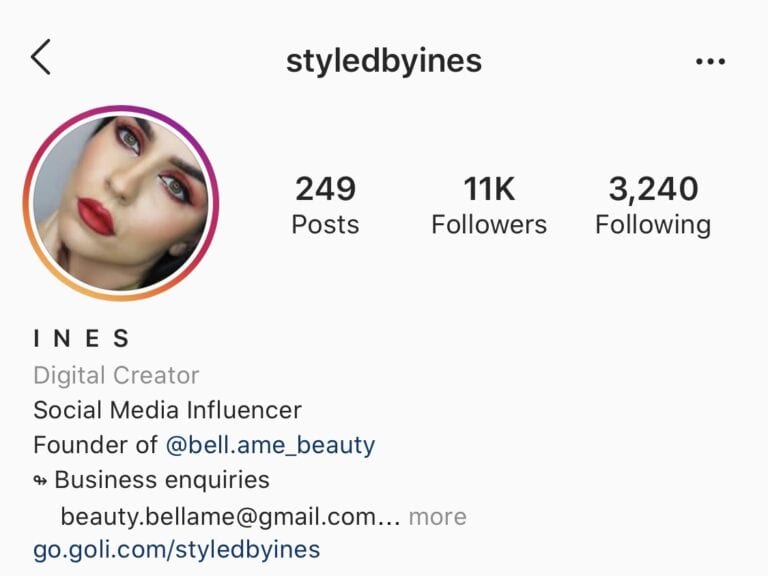This screenshot has height=576, width=768.
Task: Tap the Digital Creator category label
Action: 117,376
